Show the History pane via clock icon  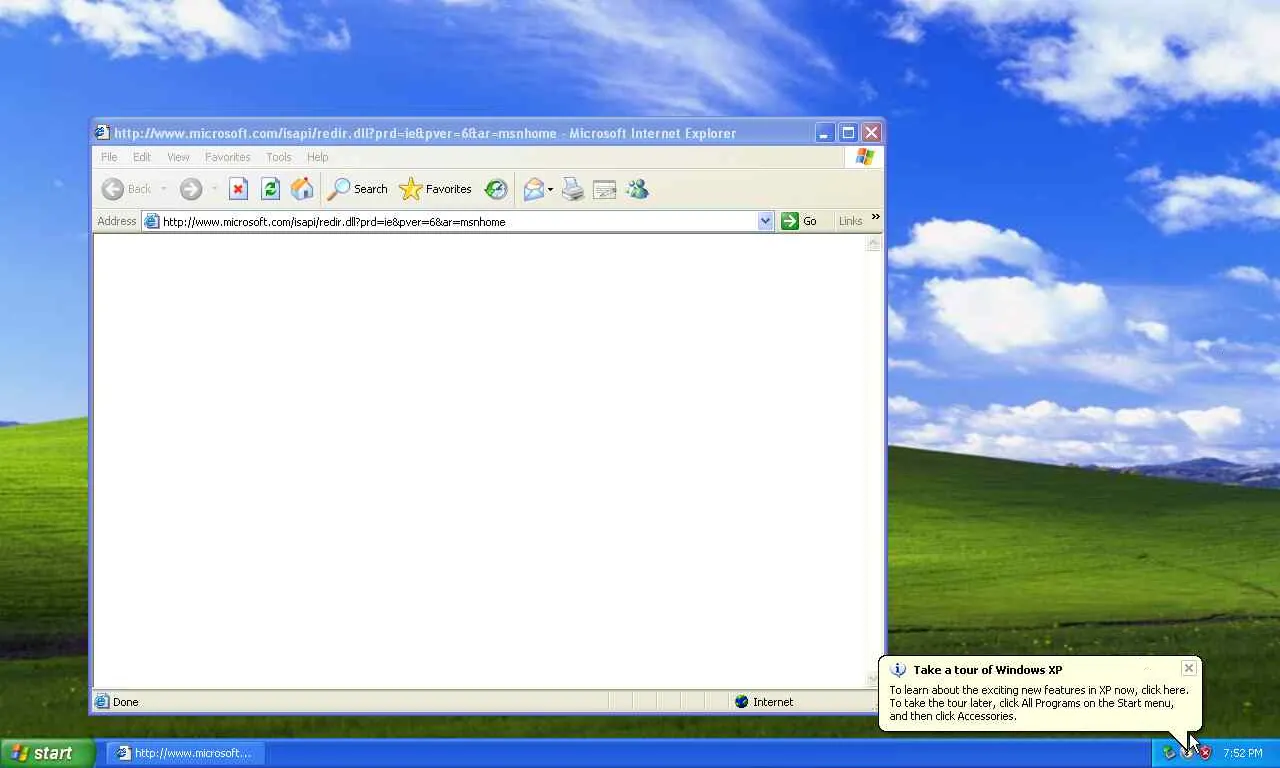tap(496, 189)
